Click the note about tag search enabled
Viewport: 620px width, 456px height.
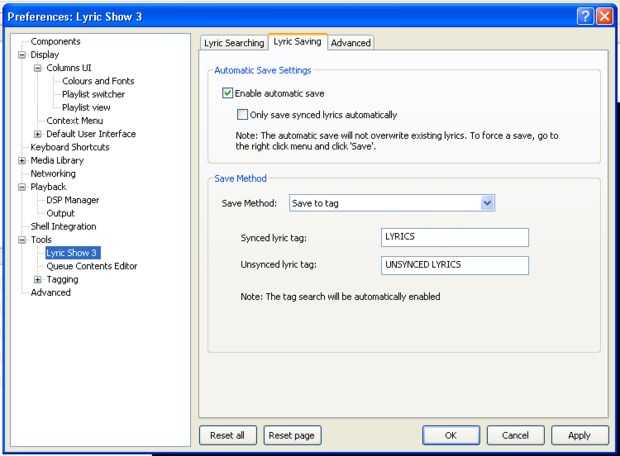point(340,297)
